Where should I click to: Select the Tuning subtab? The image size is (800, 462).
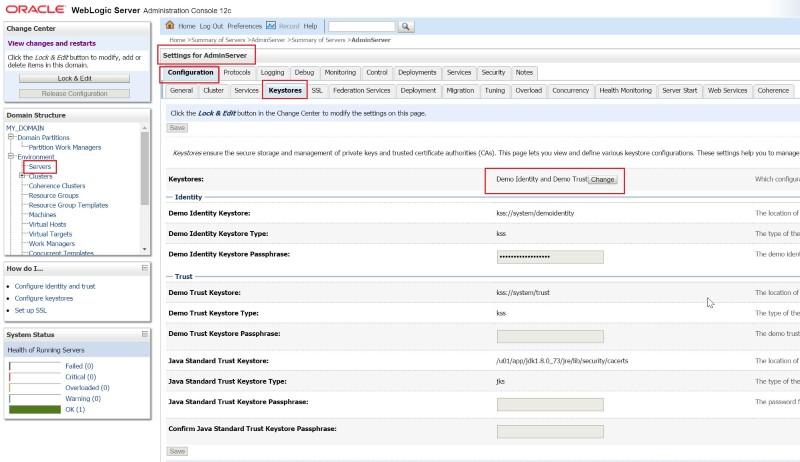coord(494,91)
